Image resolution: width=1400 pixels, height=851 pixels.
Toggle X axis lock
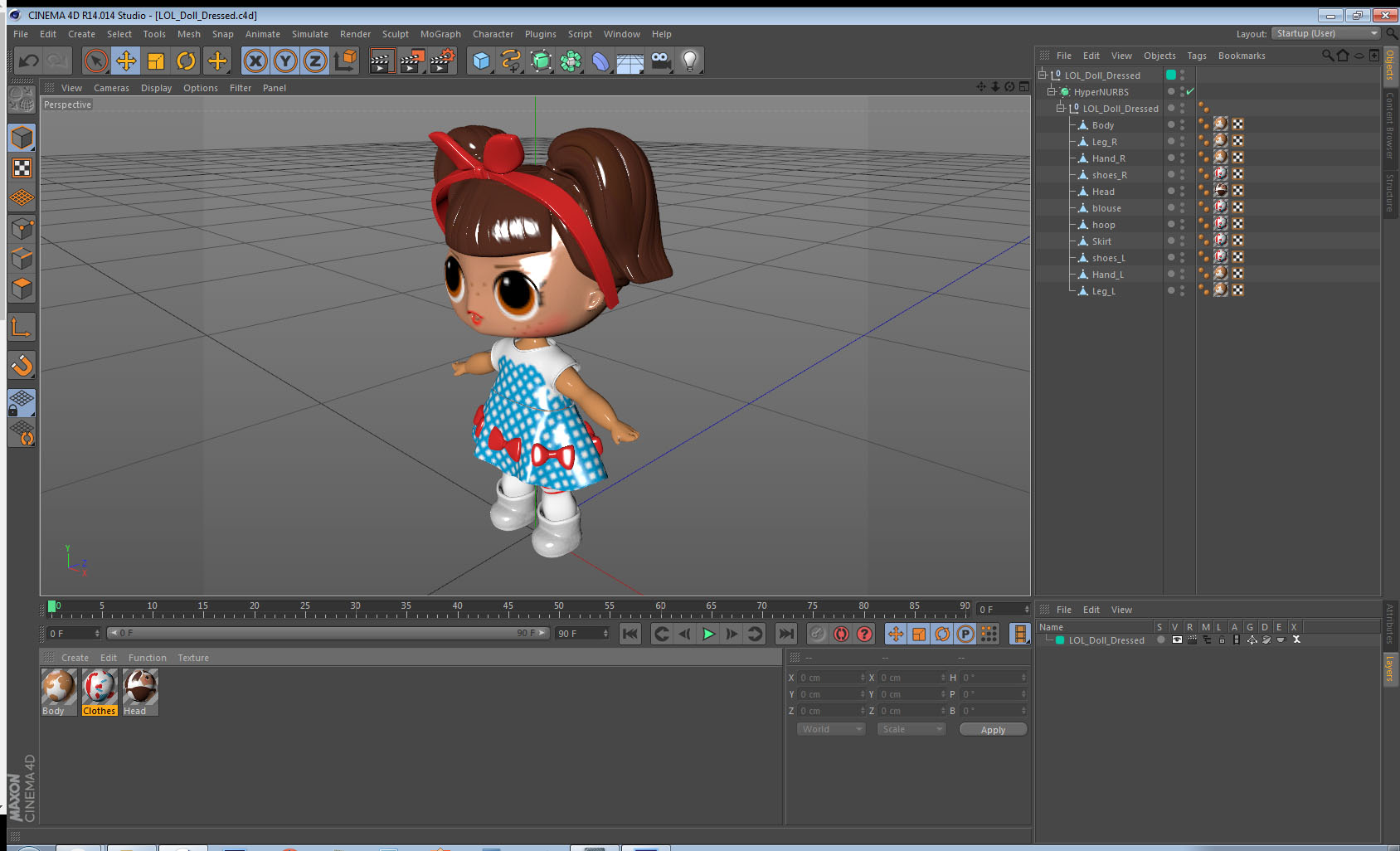(255, 61)
